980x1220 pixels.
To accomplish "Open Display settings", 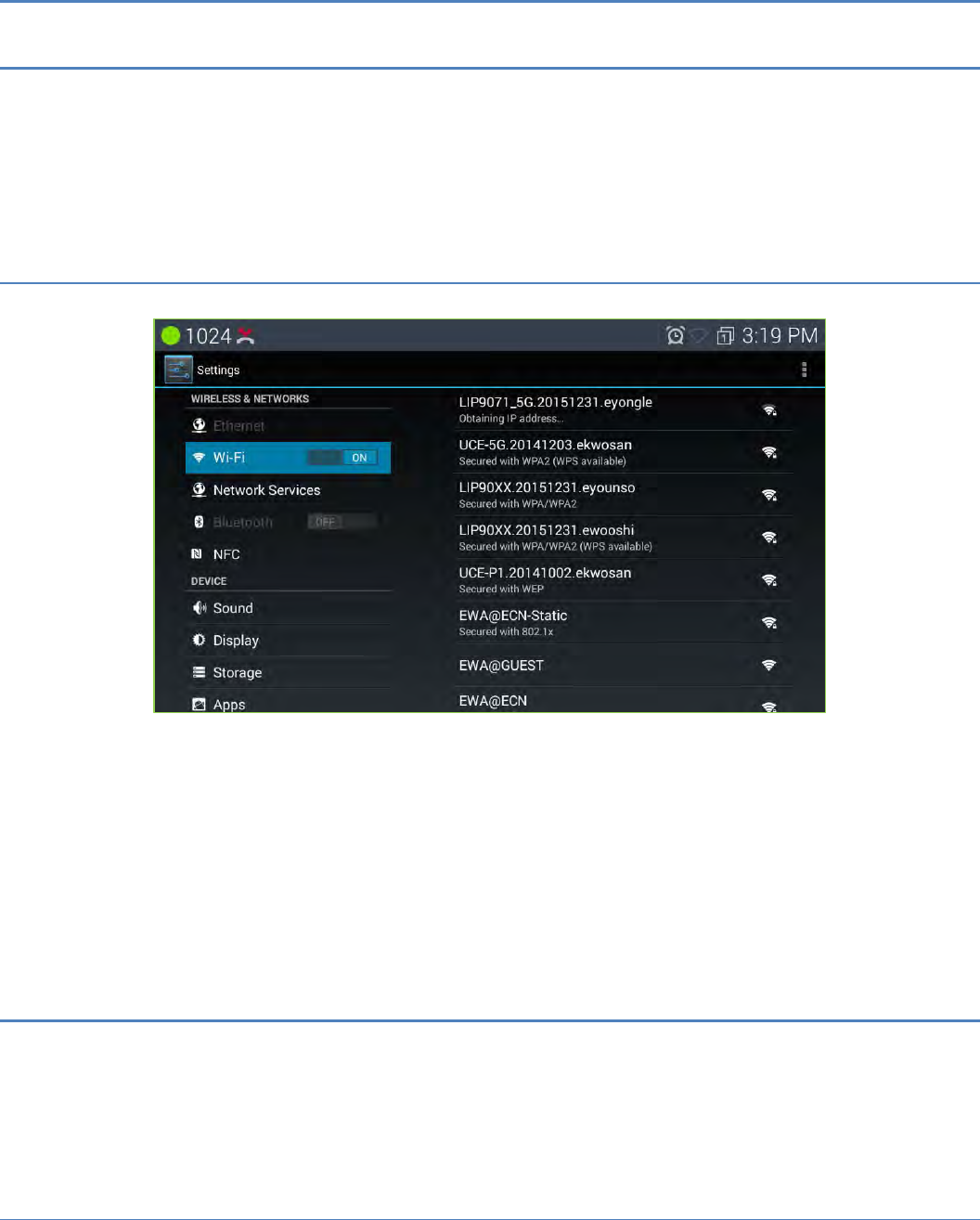I will 289,640.
